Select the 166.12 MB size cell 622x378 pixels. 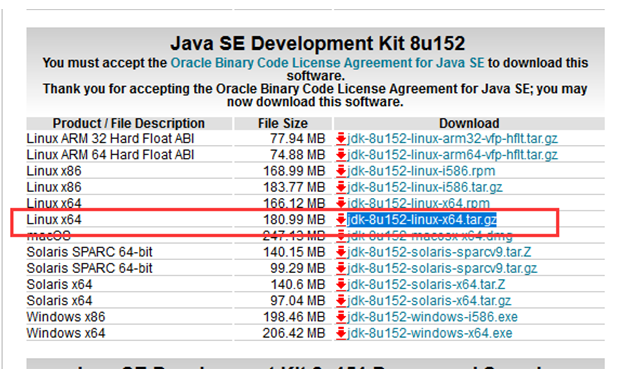point(294,203)
